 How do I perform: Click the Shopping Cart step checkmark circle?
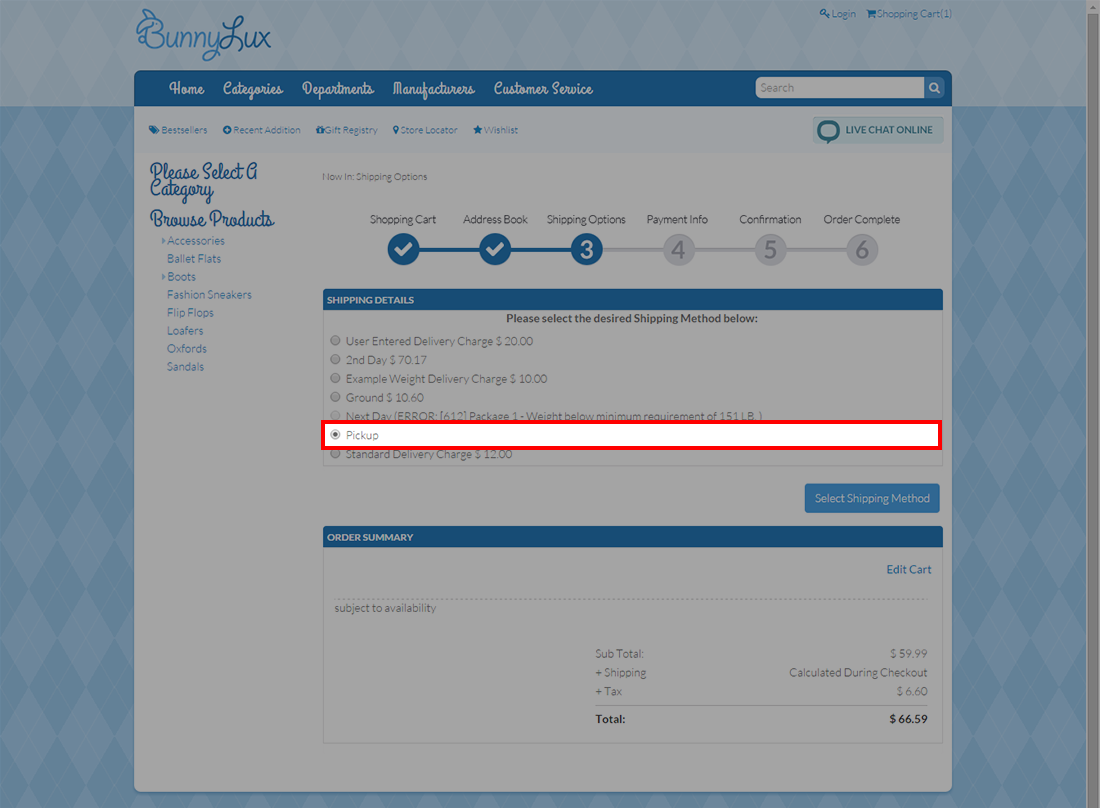click(403, 249)
